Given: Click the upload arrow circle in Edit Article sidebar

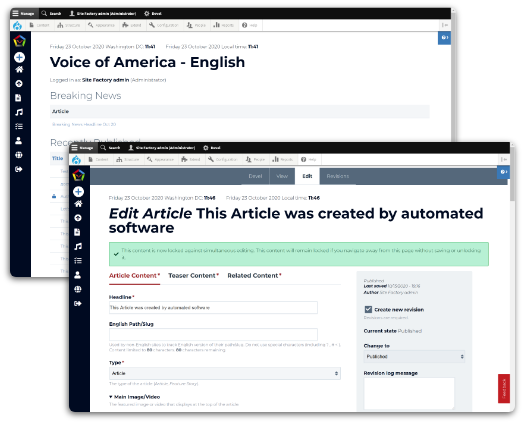Looking at the screenshot, I should (x=78, y=218).
